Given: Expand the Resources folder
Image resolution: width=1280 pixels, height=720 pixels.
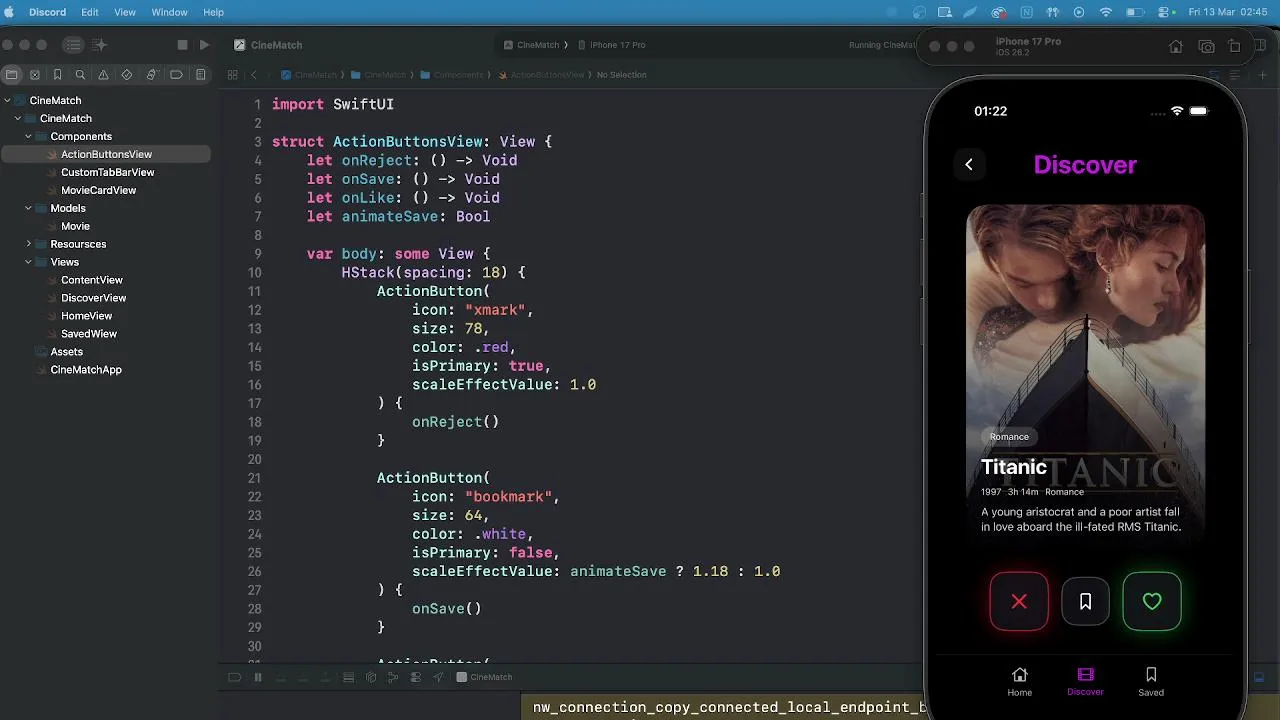Looking at the screenshot, I should pos(28,245).
